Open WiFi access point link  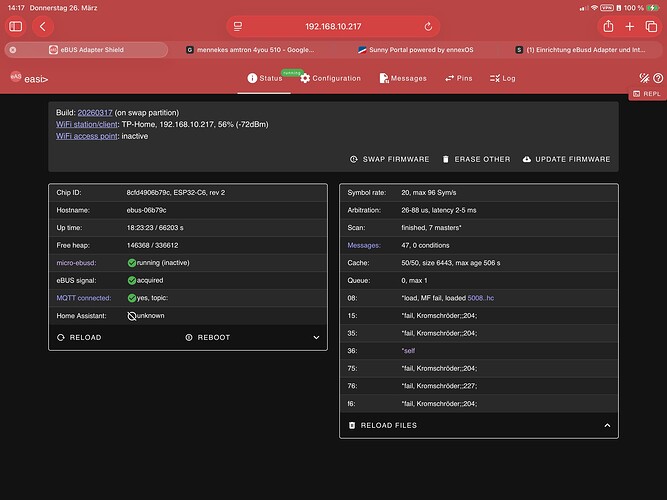(87, 136)
